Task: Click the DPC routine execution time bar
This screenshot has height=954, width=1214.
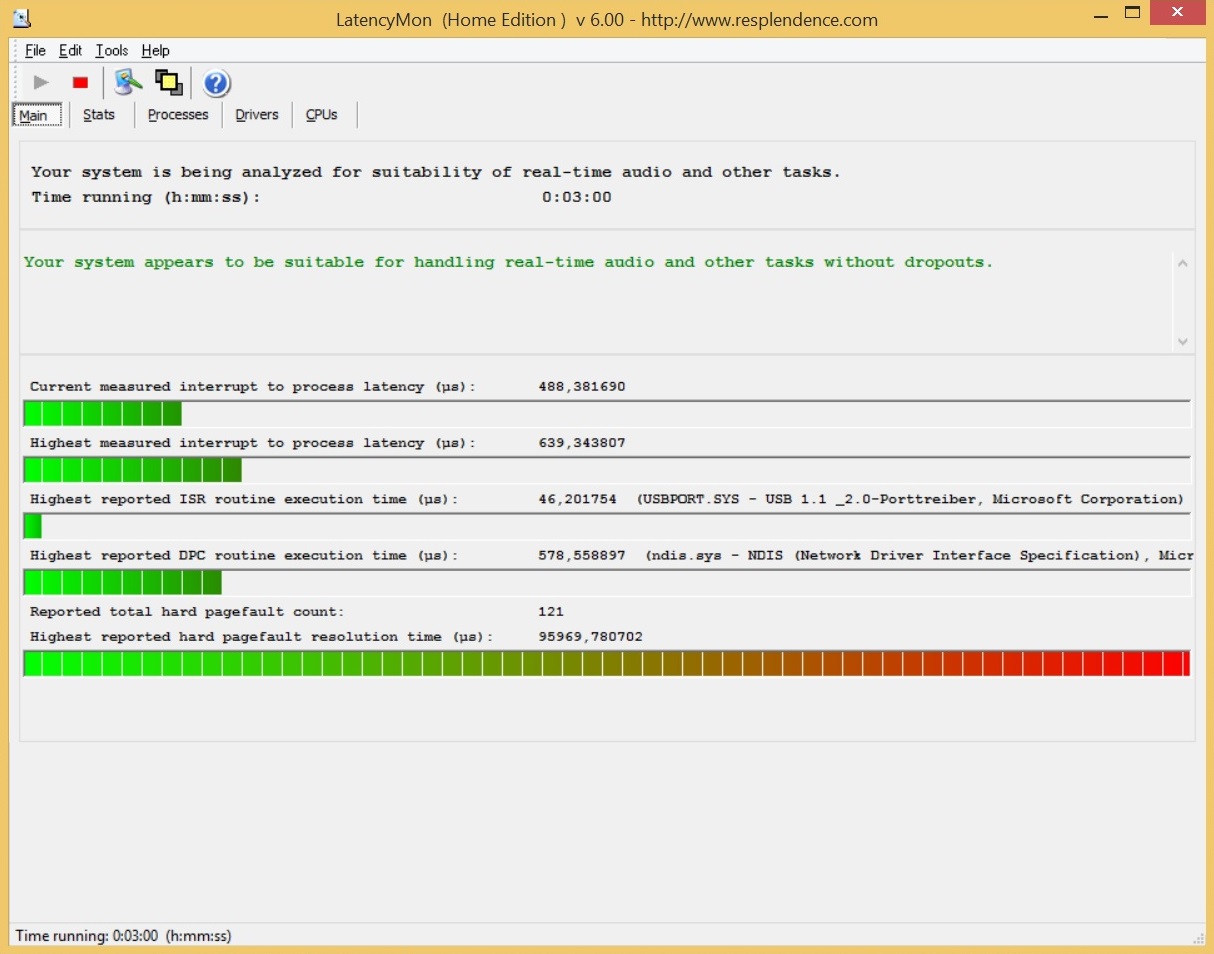Action: point(607,582)
